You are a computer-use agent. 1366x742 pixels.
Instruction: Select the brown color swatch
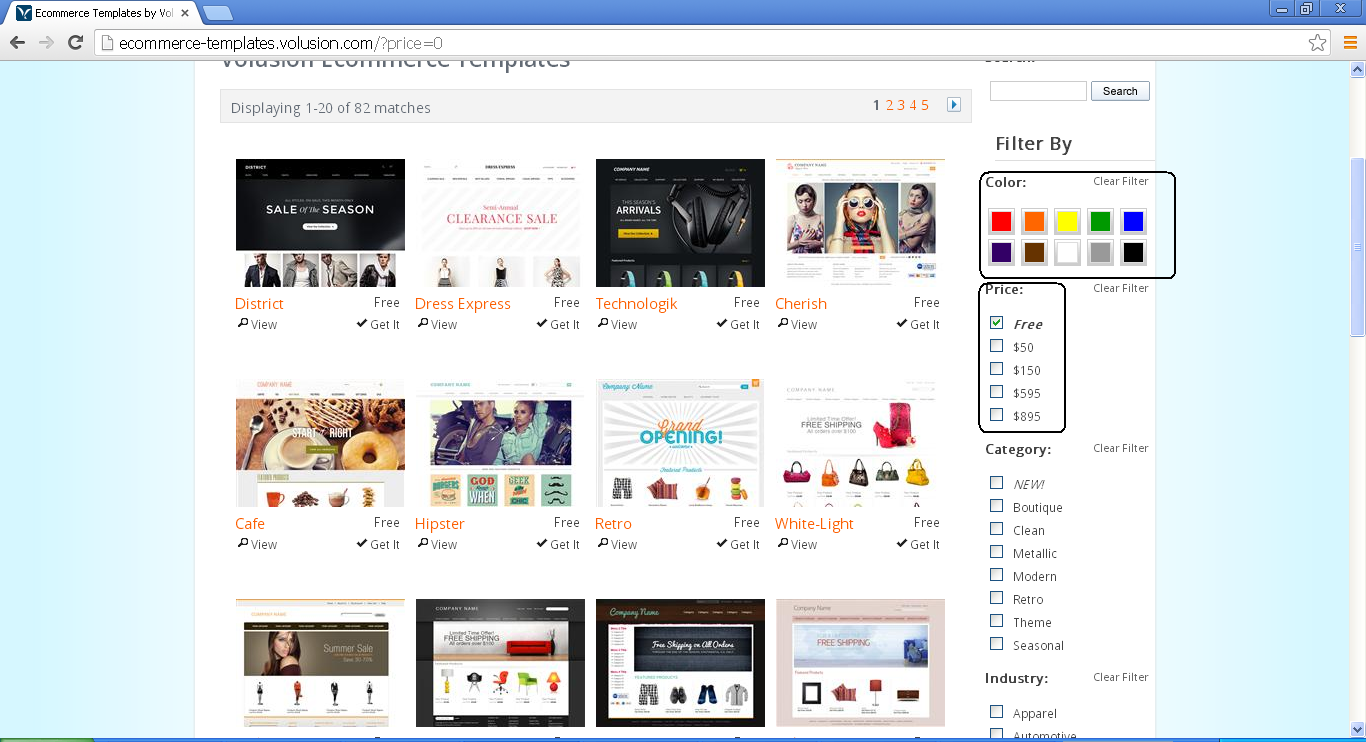click(x=1034, y=252)
